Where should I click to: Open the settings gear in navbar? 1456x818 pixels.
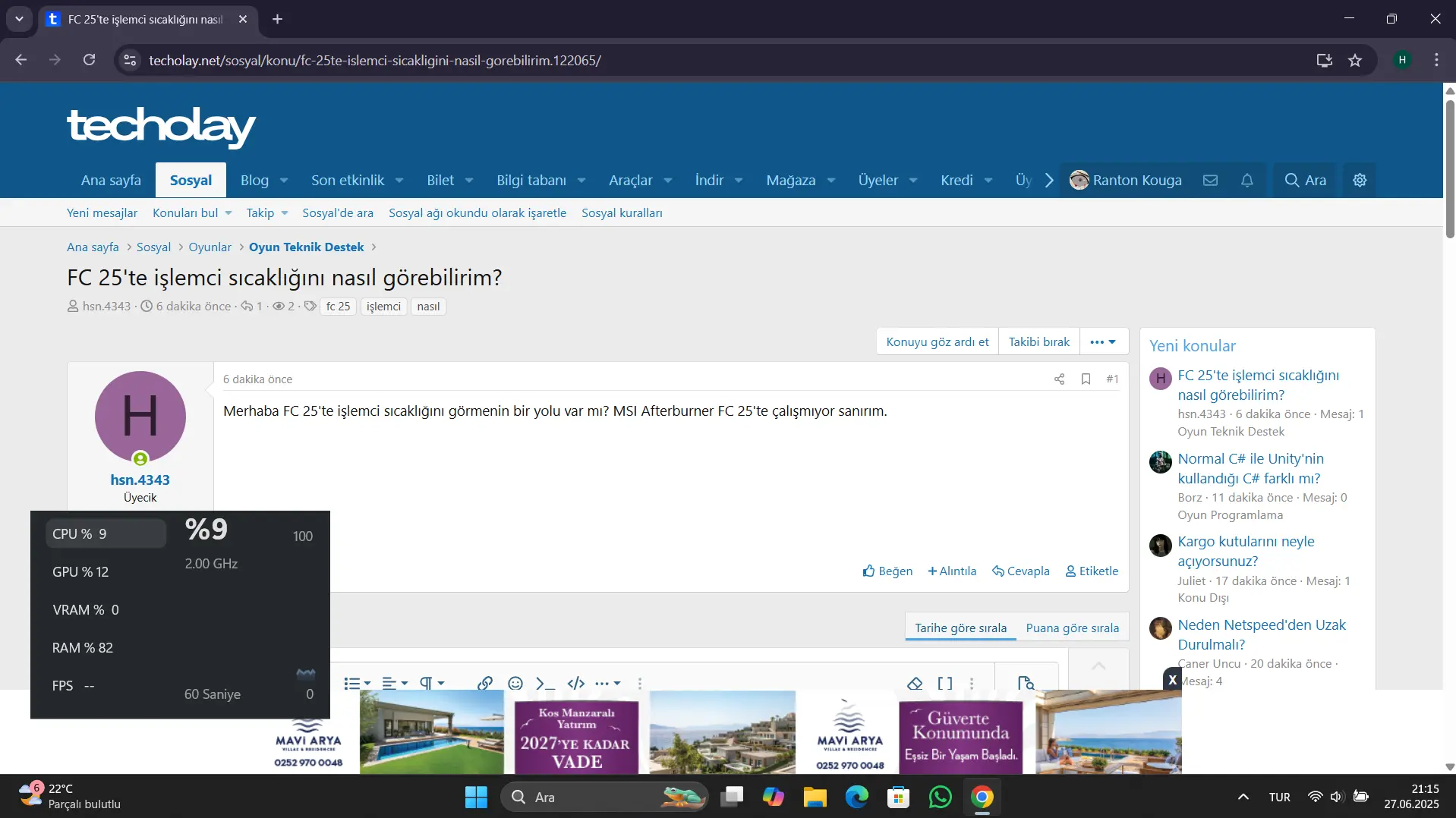click(1360, 181)
